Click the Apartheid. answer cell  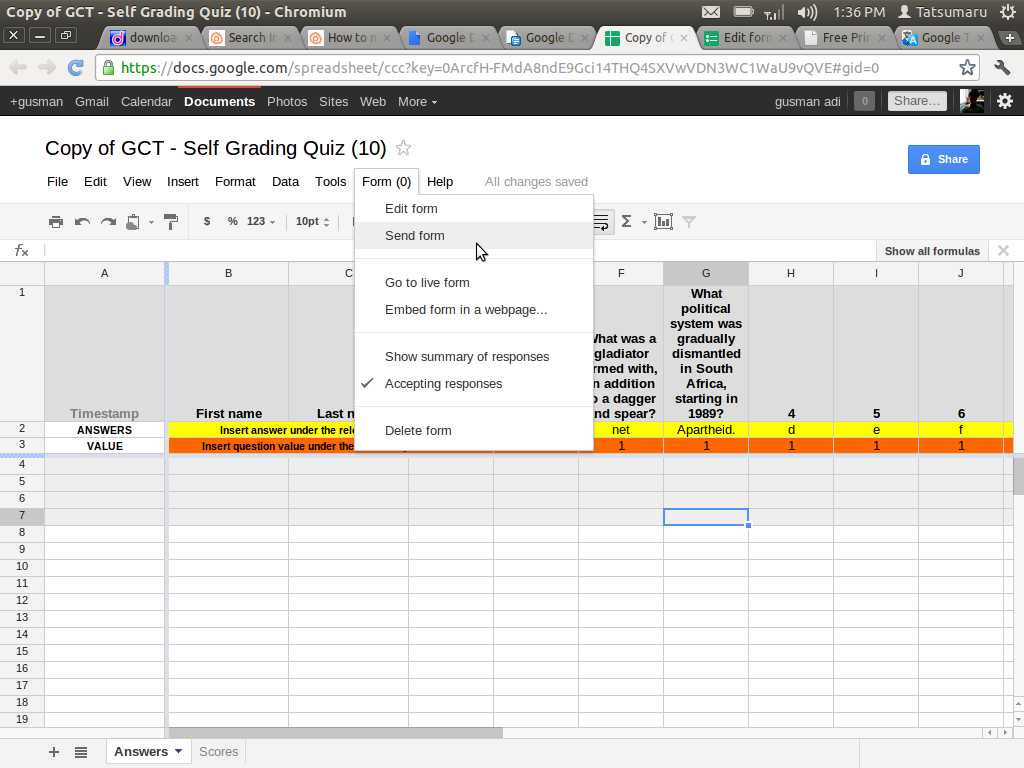pyautogui.click(x=706, y=430)
